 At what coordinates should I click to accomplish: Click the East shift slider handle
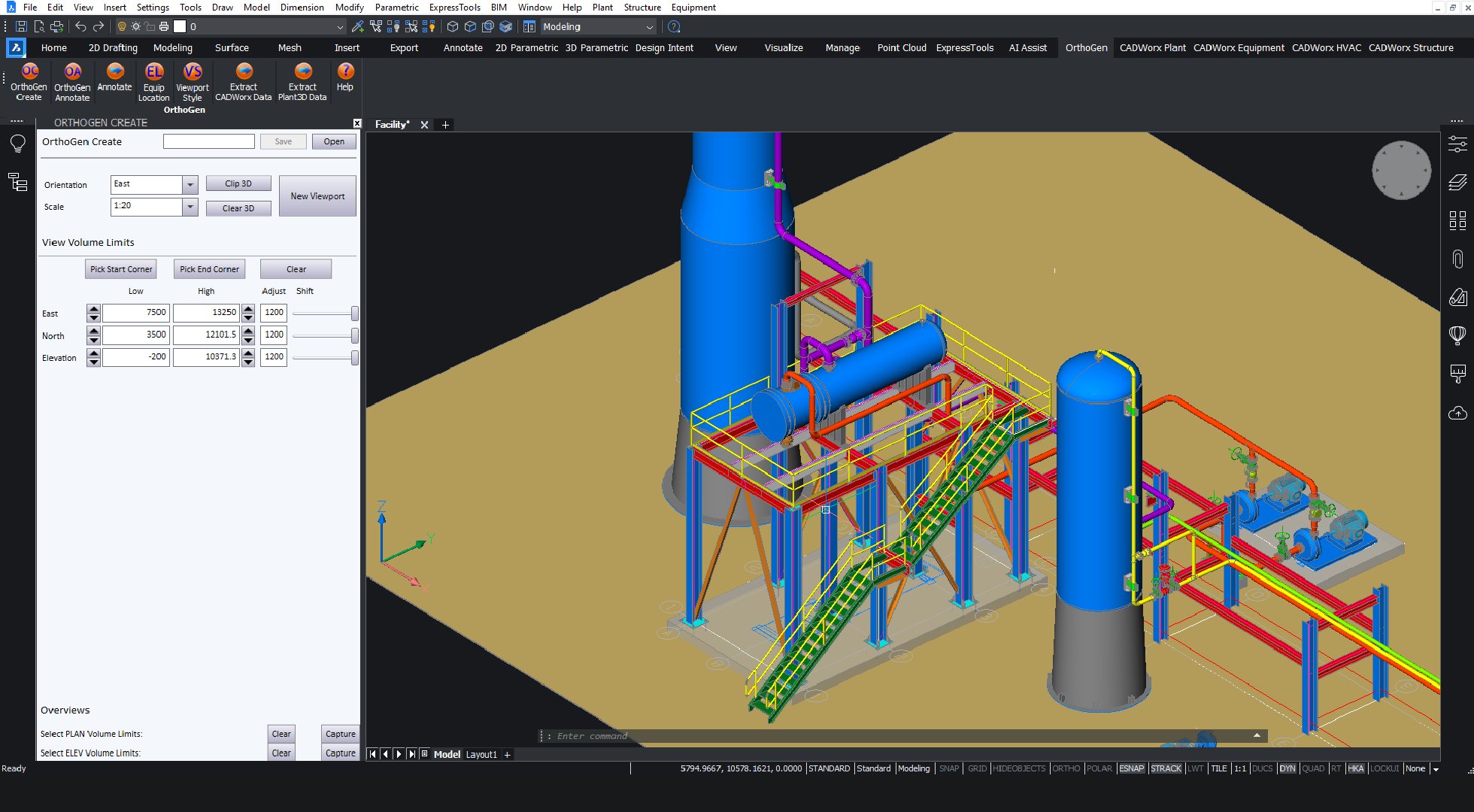(354, 313)
